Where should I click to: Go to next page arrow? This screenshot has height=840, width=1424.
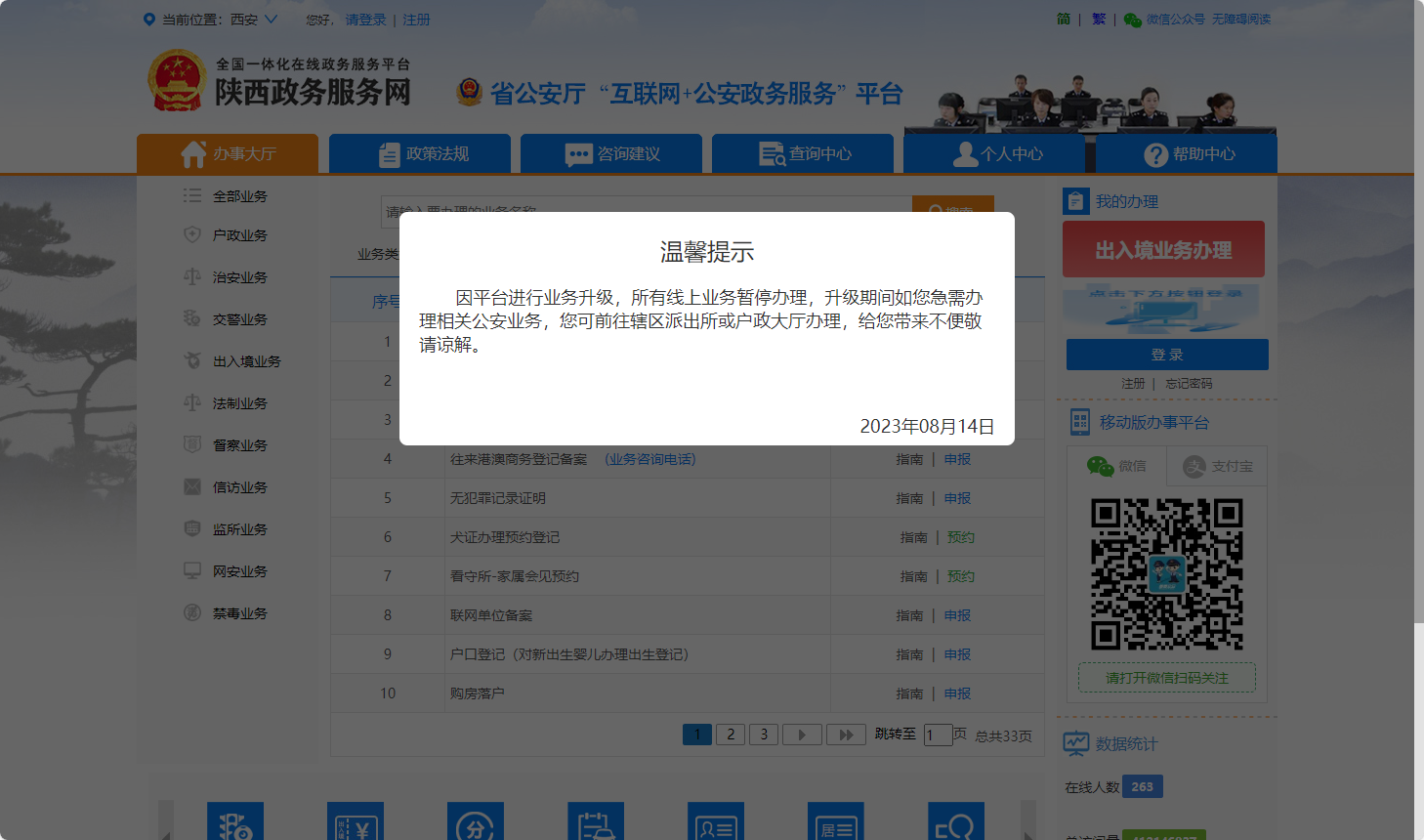coord(802,735)
